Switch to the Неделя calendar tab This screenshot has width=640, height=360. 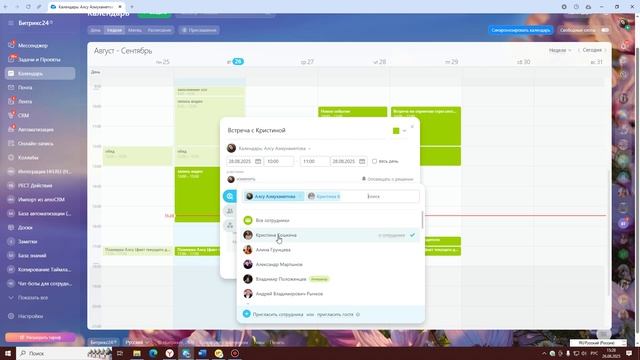[114, 30]
